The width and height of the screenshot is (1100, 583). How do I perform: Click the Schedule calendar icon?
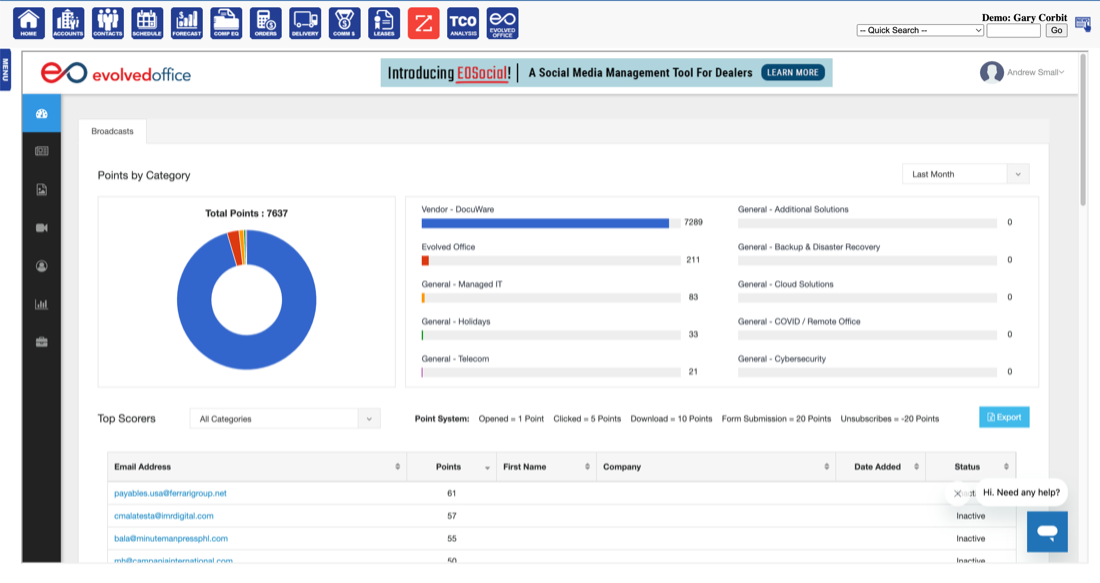147,23
